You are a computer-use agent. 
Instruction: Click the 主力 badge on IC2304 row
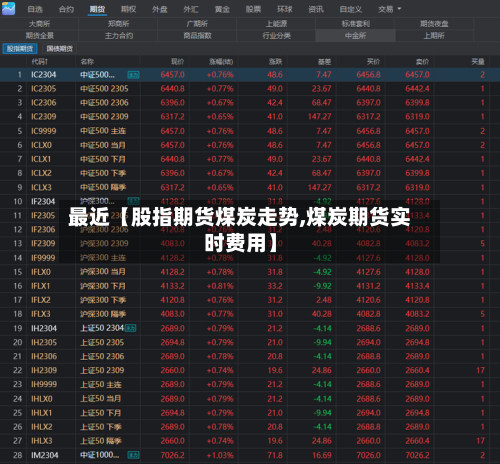point(133,75)
